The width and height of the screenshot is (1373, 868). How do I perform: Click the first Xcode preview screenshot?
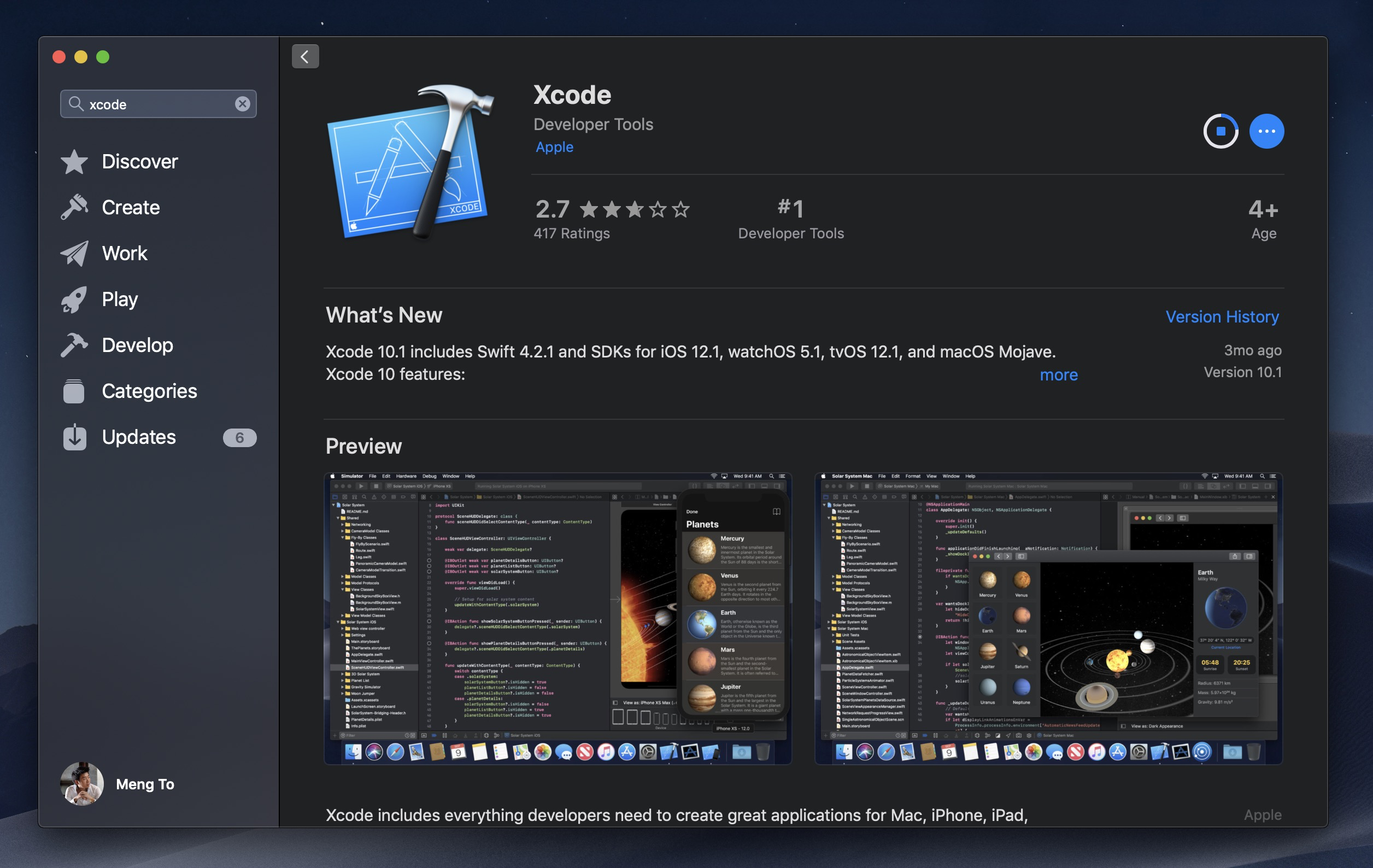click(x=557, y=615)
